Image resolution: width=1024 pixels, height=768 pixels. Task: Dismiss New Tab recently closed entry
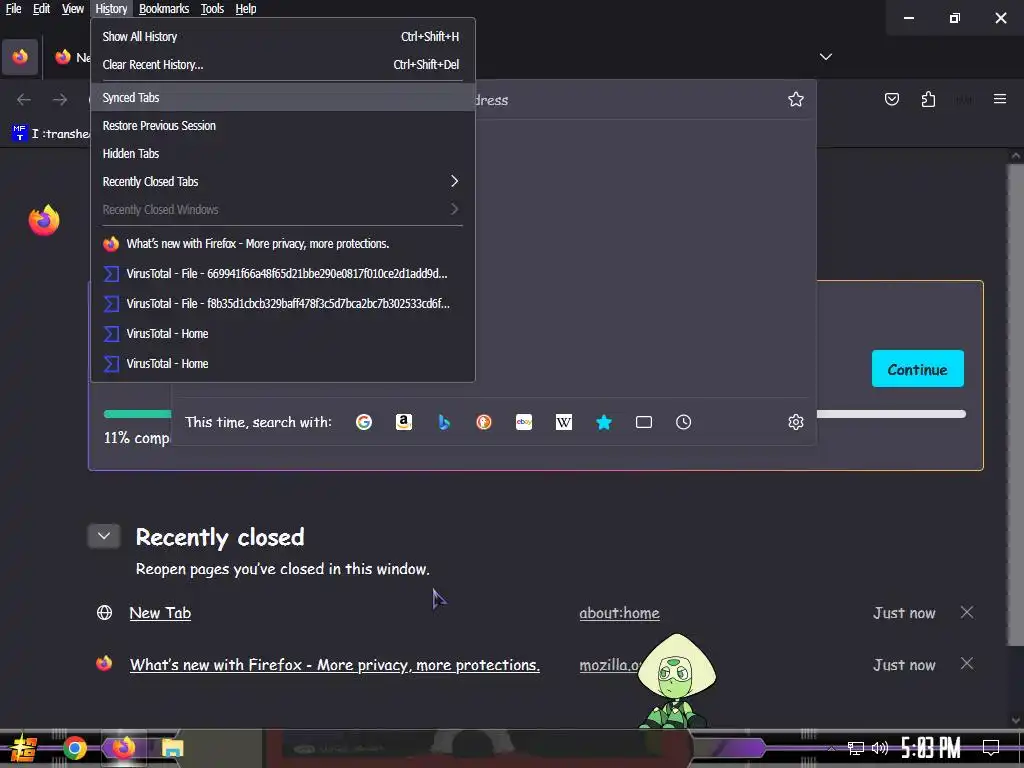pyautogui.click(x=967, y=612)
